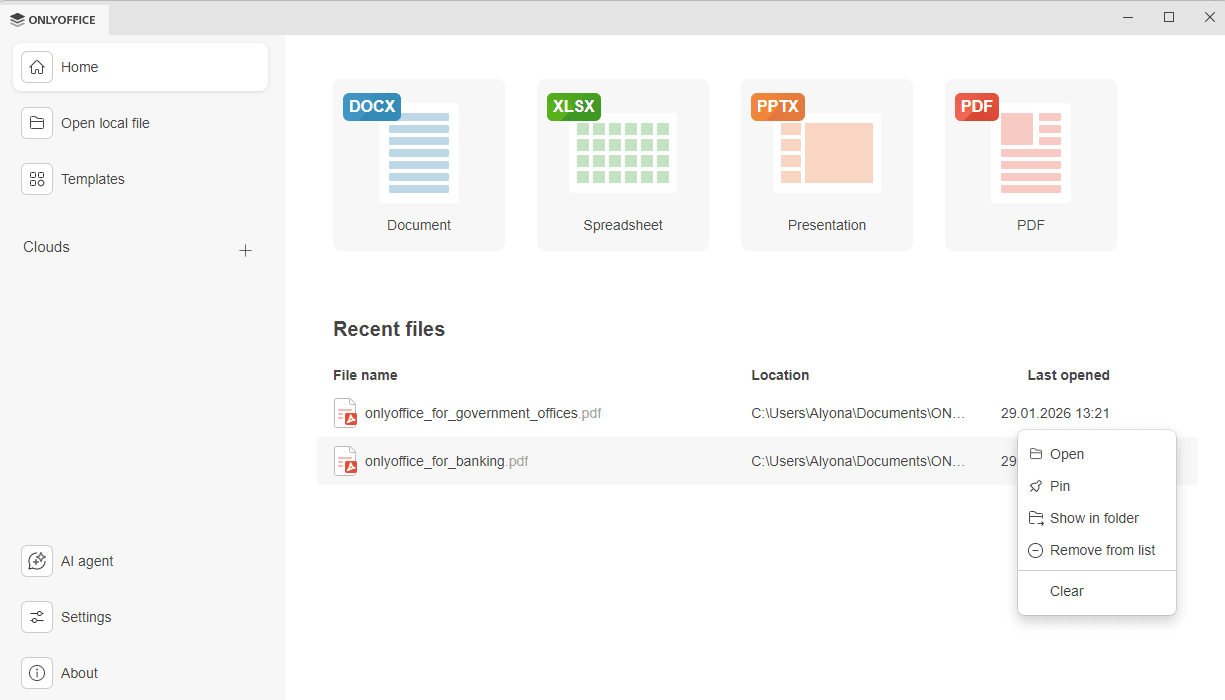1225x700 pixels.
Task: Choose Show in folder menu entry
Action: click(x=1093, y=518)
